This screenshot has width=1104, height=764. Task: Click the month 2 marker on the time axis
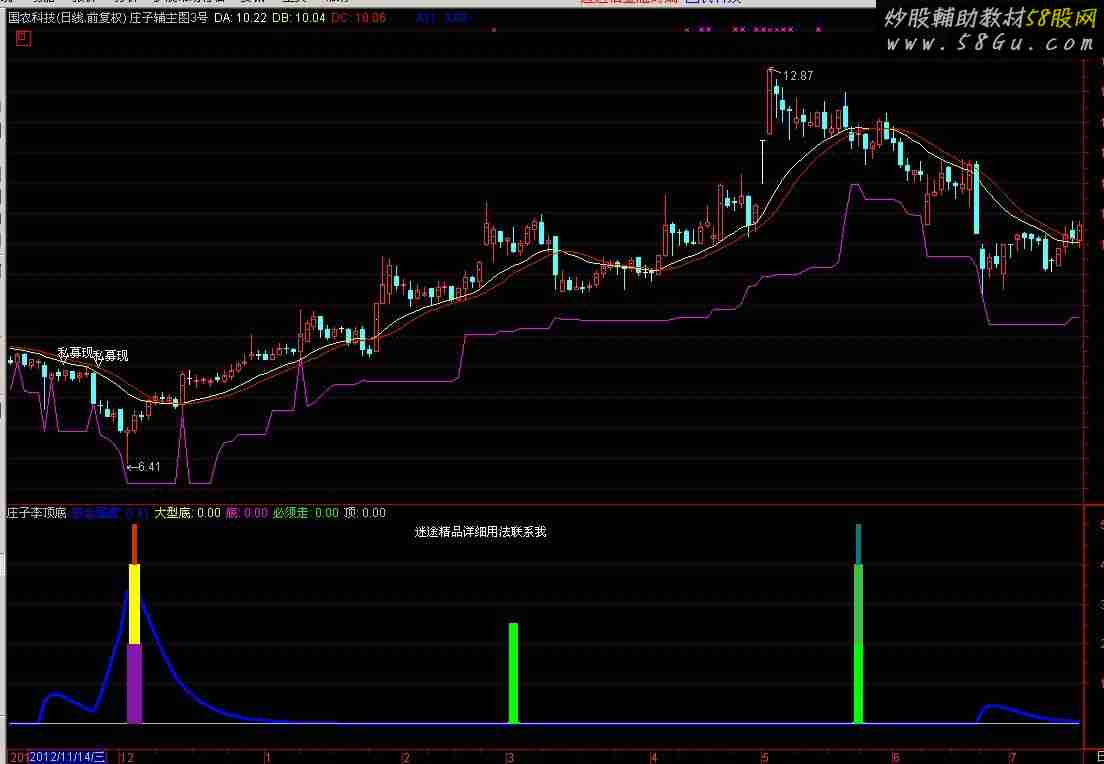point(406,757)
